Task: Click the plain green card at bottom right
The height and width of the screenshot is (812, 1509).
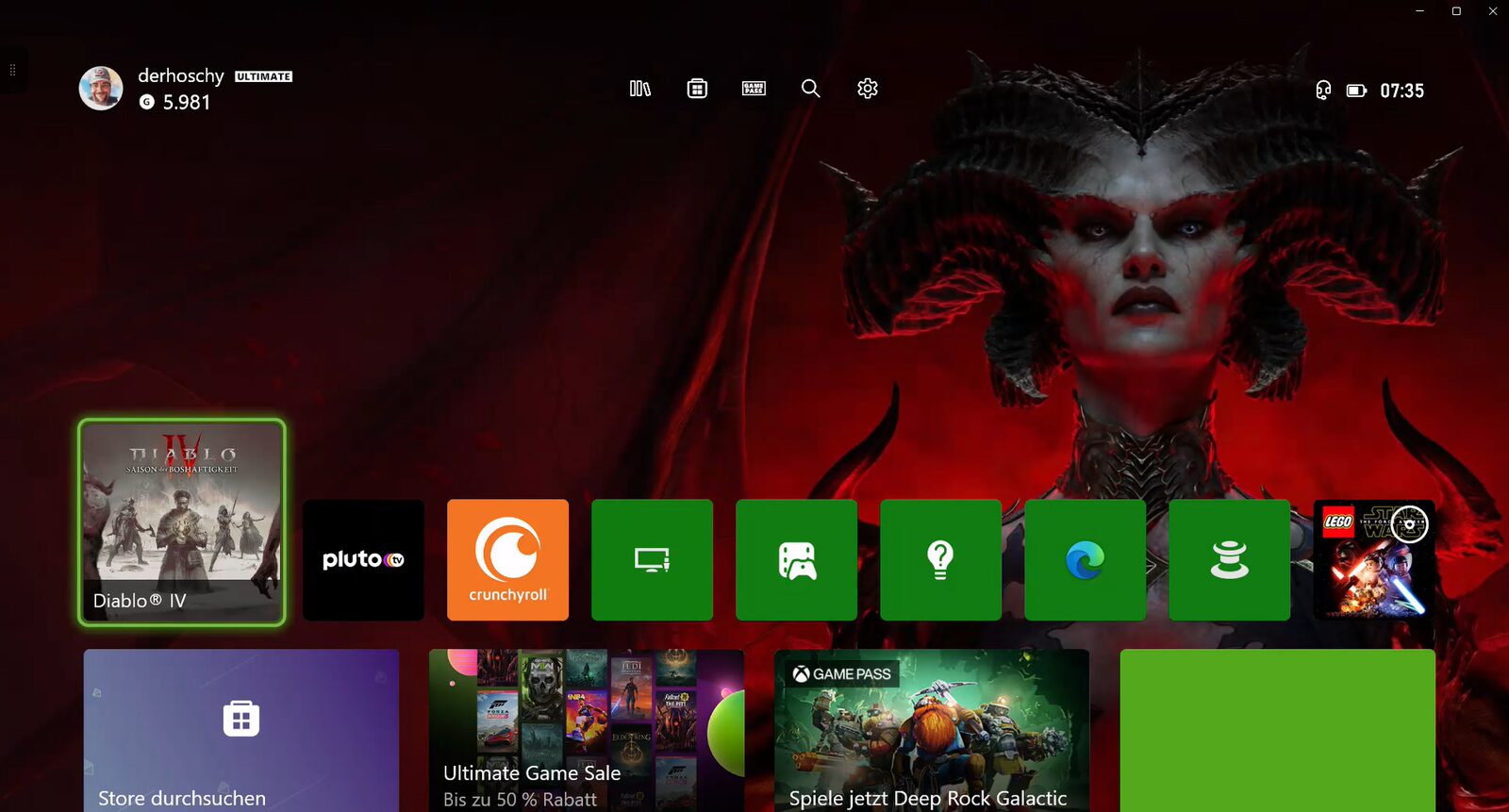Action: point(1278,731)
